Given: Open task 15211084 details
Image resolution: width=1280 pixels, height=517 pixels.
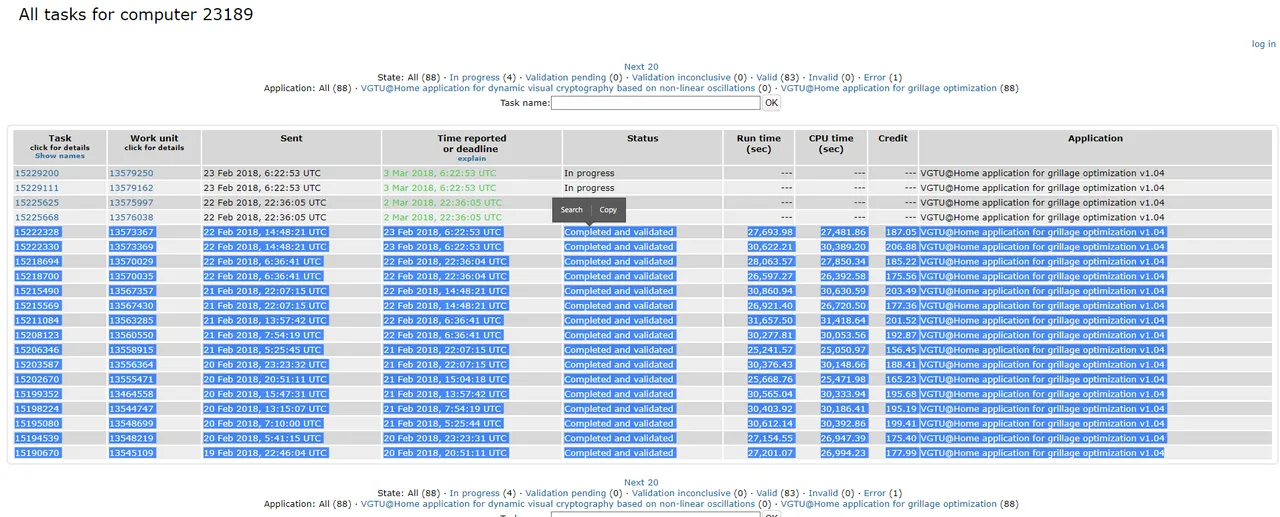Looking at the screenshot, I should point(37,320).
